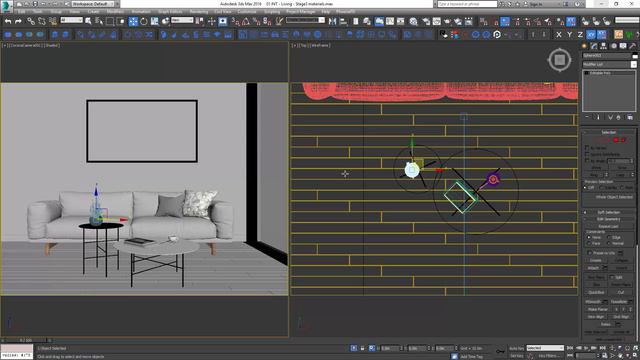The image size is (640, 360).
Task: Click the Redo arrow in main toolbar
Action: click(x=18, y=21)
